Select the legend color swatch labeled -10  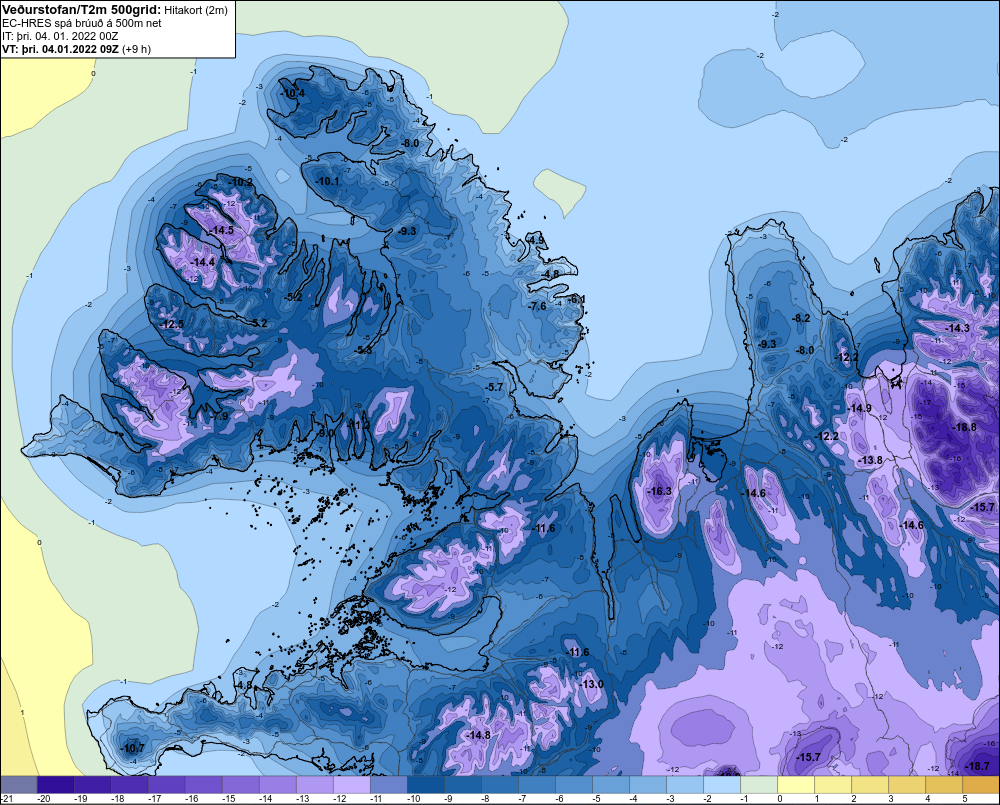point(425,784)
